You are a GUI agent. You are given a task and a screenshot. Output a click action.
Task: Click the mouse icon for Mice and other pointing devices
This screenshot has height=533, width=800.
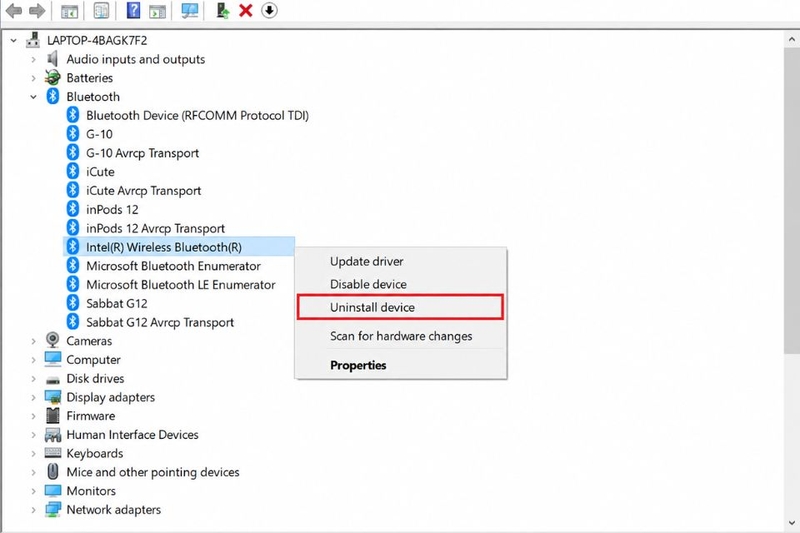point(53,471)
